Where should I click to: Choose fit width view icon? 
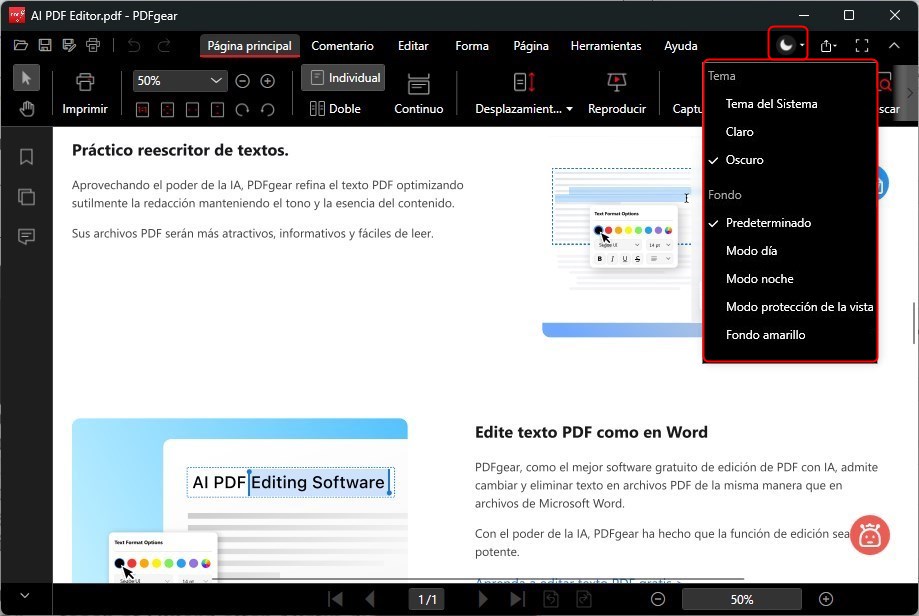[192, 110]
